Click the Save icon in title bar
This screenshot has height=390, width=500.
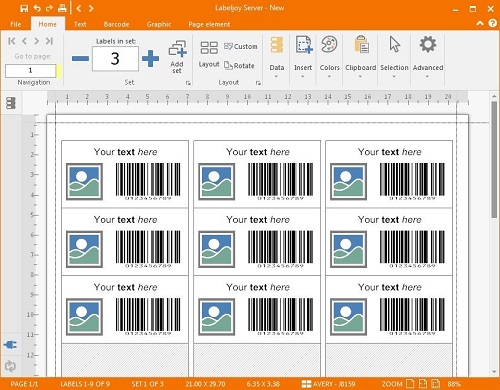24,8
